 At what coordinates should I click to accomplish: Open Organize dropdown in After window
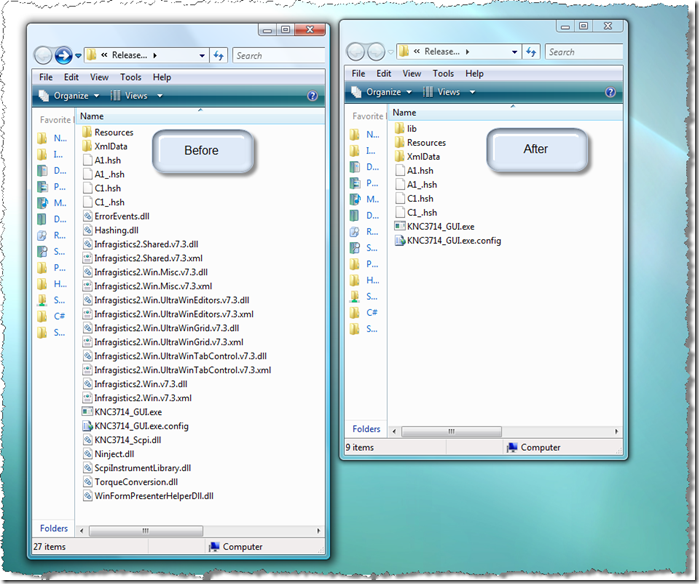click(382, 92)
